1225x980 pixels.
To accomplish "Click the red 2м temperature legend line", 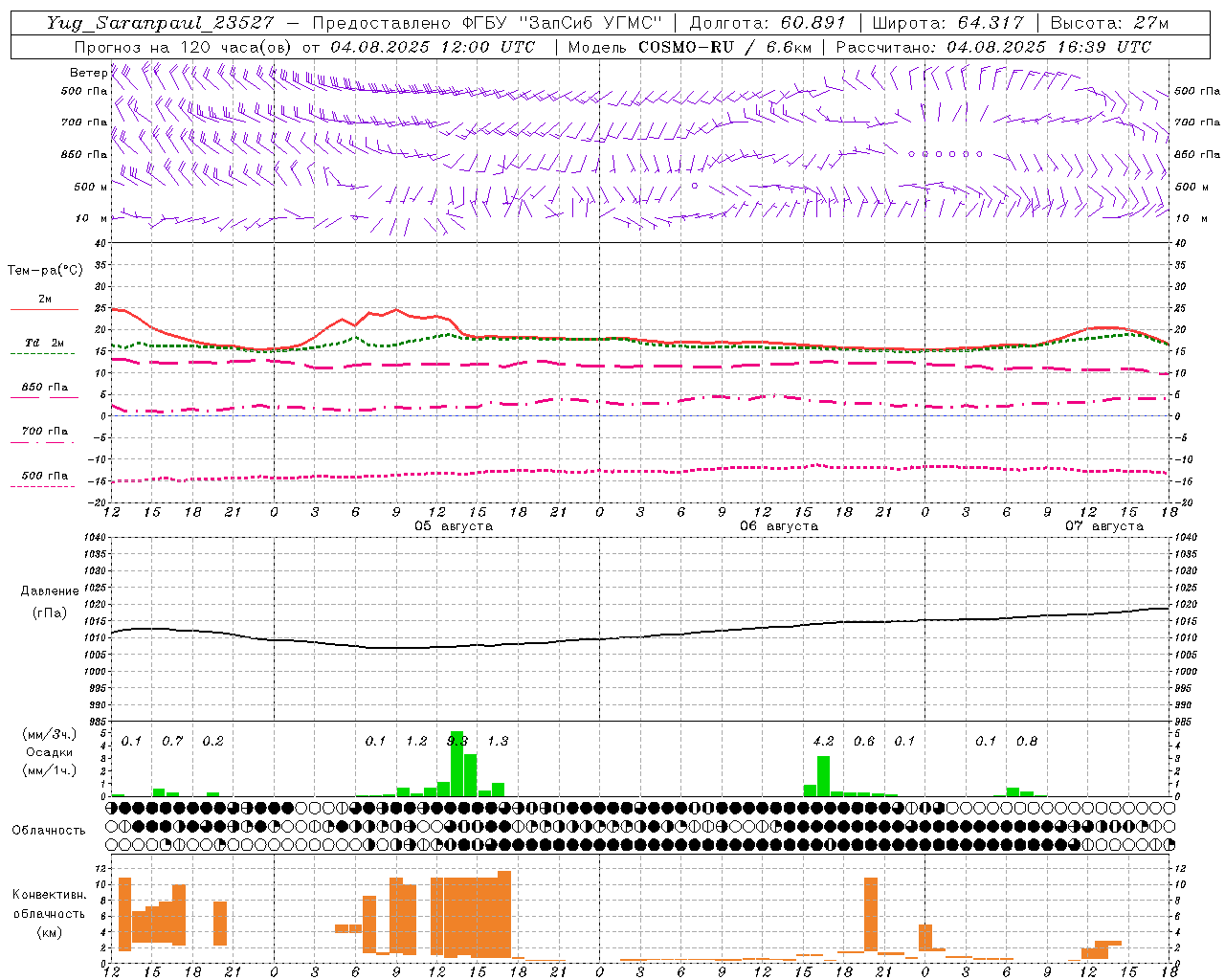I will click(x=44, y=309).
